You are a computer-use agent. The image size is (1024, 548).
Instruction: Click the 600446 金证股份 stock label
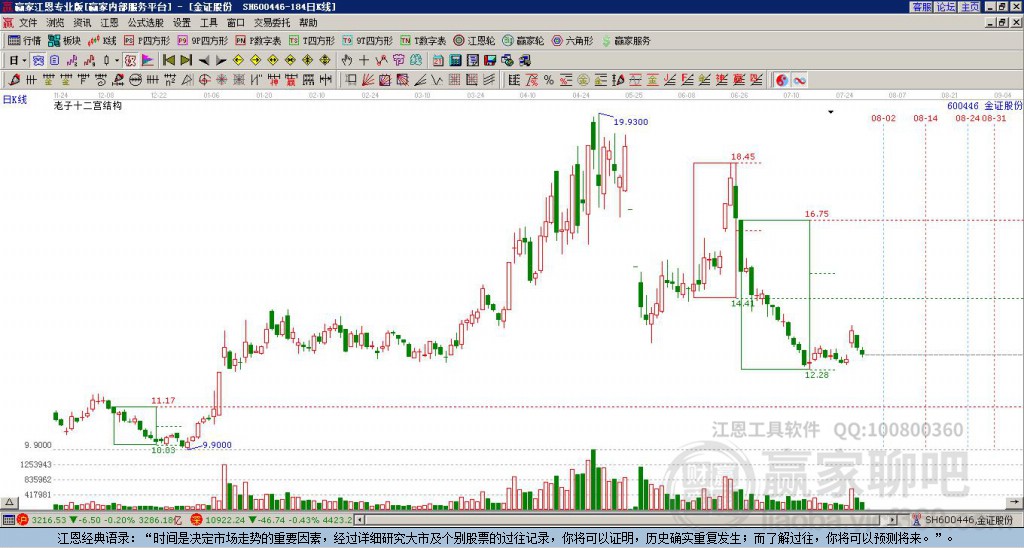984,105
